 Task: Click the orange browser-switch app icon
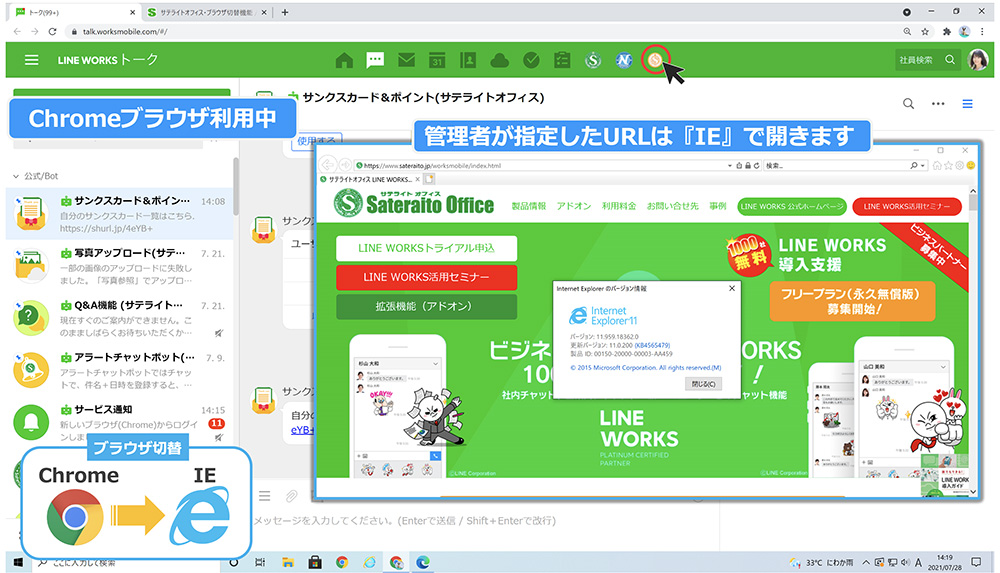coord(655,60)
